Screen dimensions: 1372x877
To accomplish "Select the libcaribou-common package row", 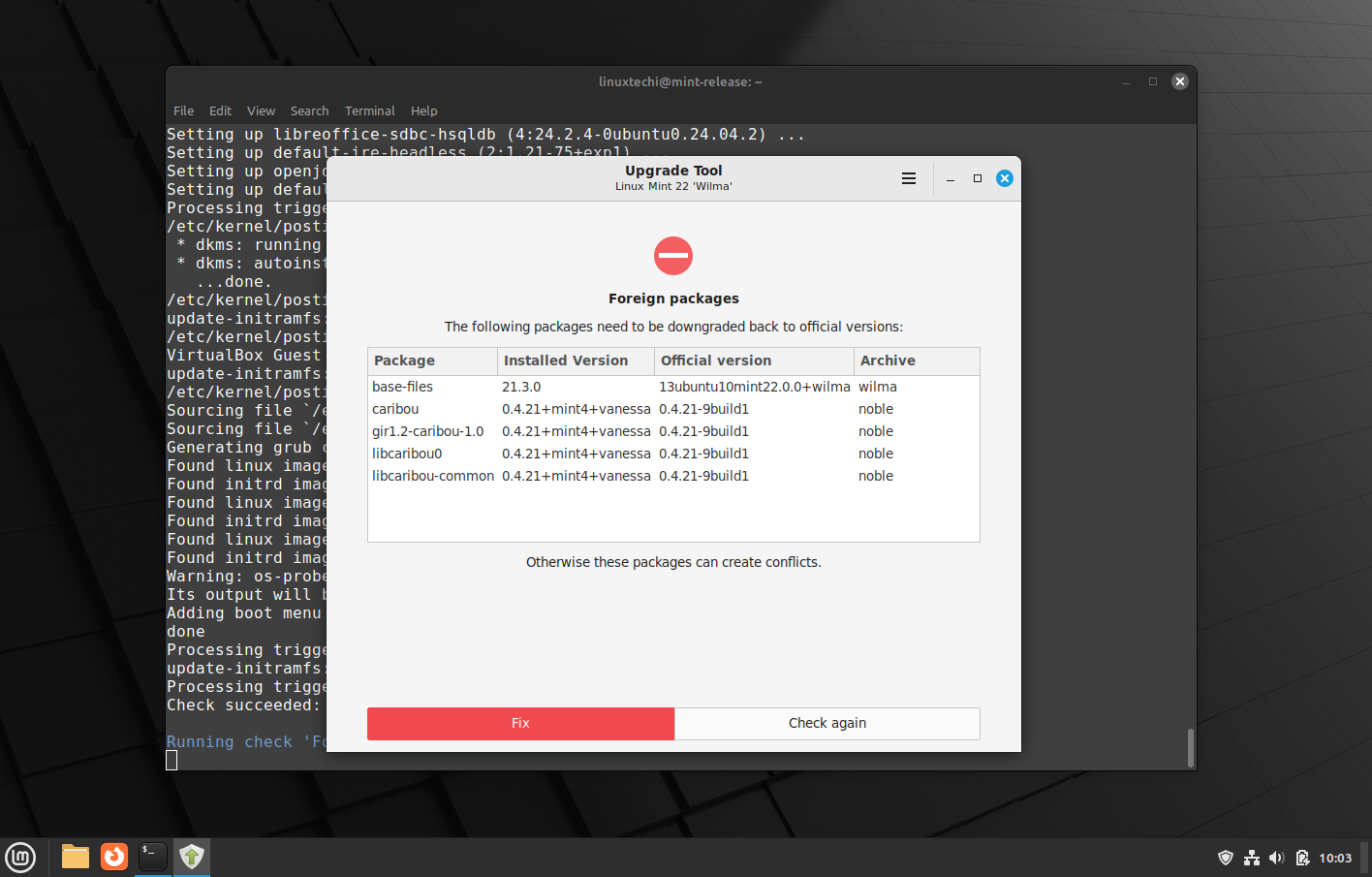I will point(673,476).
